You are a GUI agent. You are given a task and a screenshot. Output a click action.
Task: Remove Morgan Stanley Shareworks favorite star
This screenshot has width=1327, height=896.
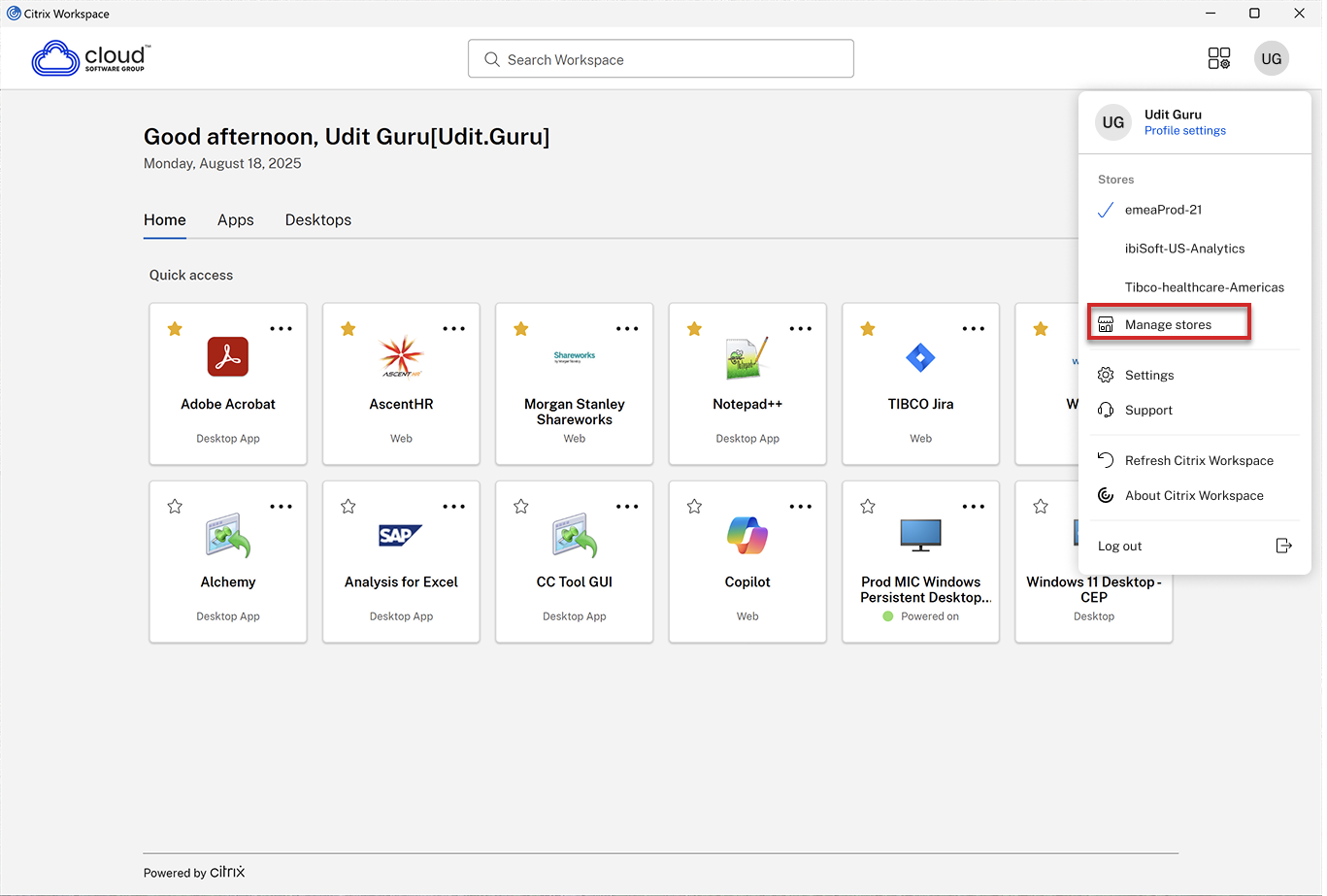pyautogui.click(x=521, y=329)
